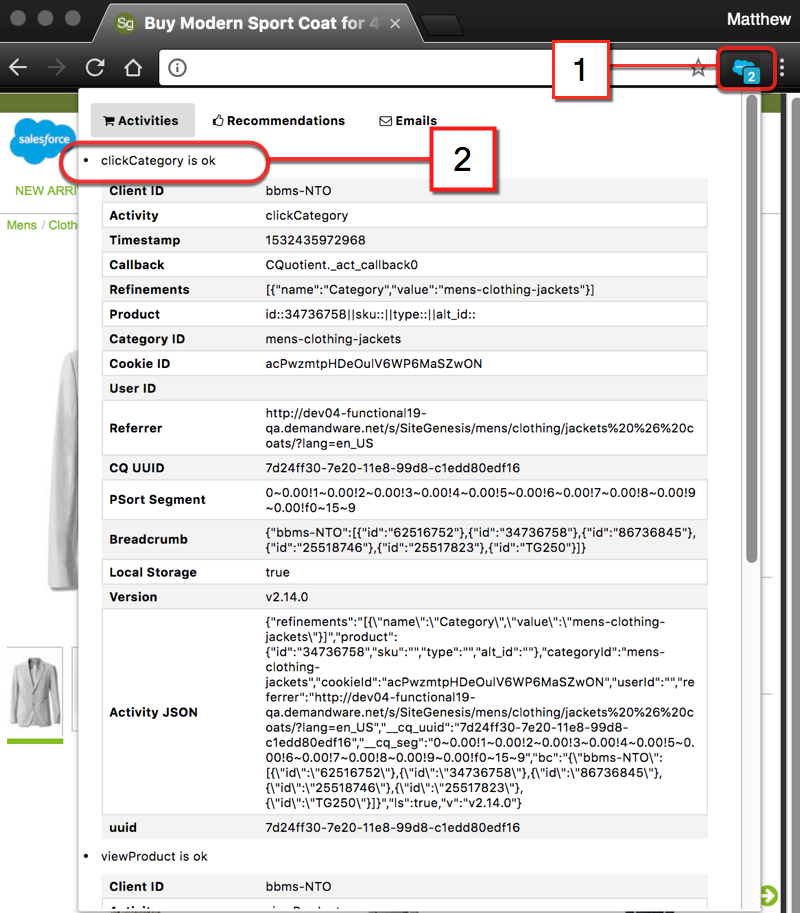Click the green arrow icon at bottom right
The height and width of the screenshot is (913, 800).
[769, 896]
